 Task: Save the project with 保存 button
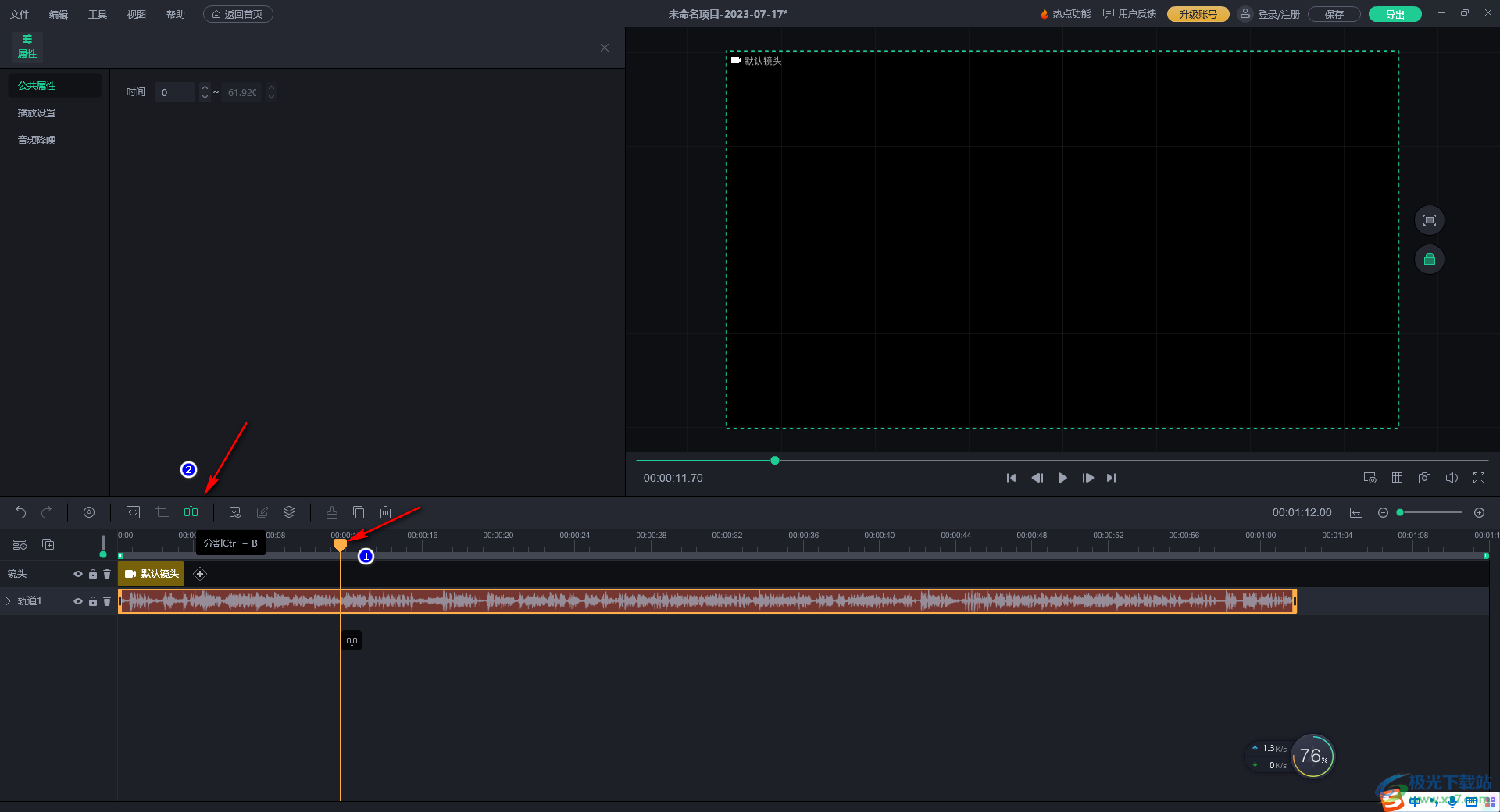(1334, 14)
